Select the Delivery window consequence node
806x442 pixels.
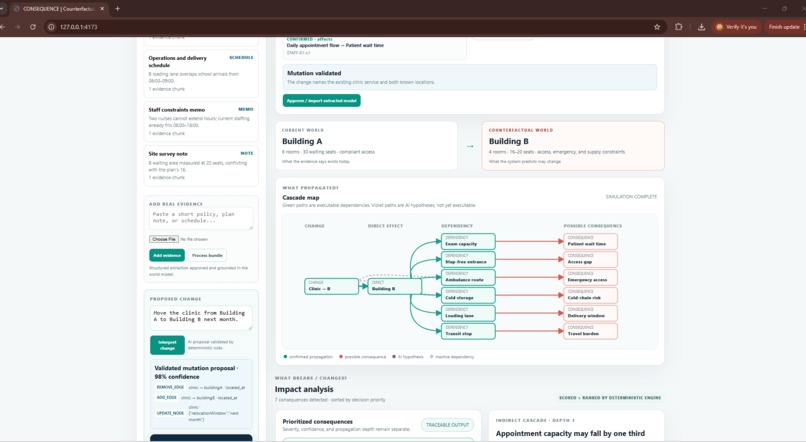click(x=591, y=313)
